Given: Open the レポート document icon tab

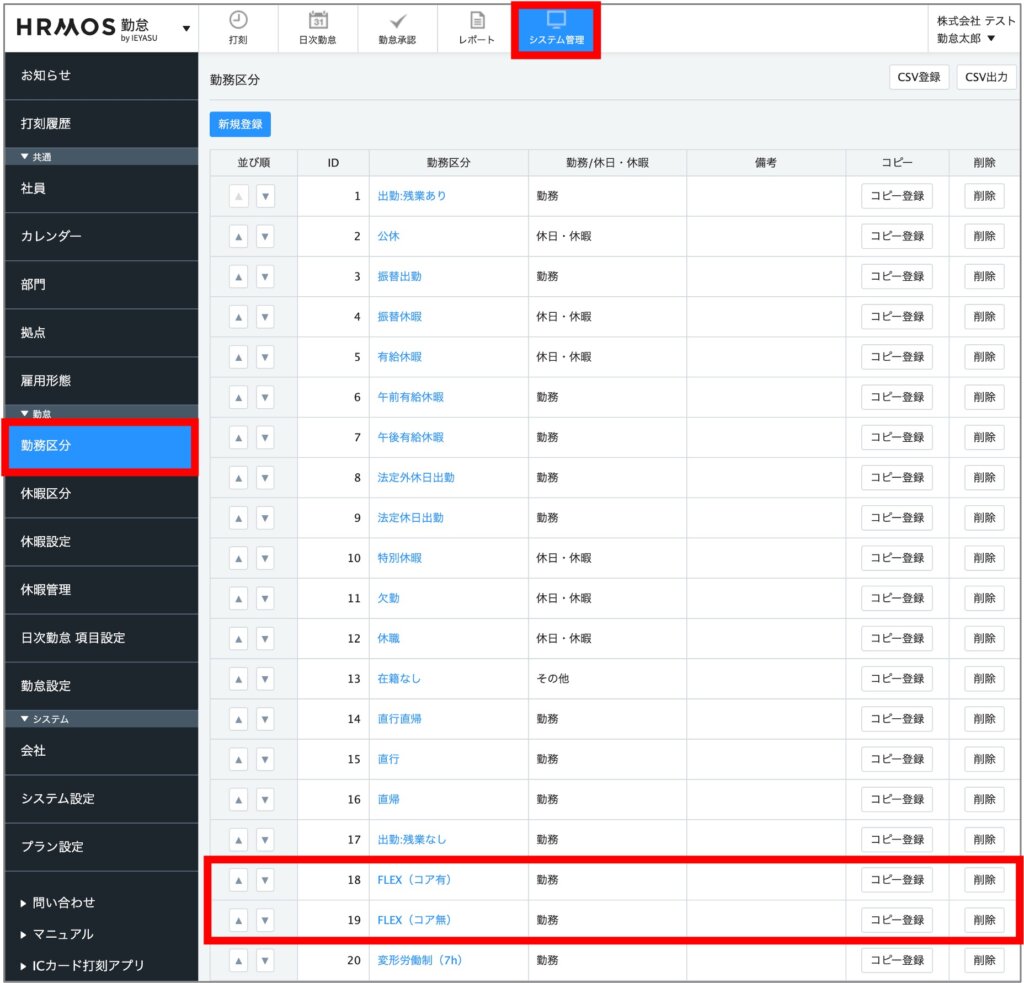Looking at the screenshot, I should pyautogui.click(x=477, y=28).
